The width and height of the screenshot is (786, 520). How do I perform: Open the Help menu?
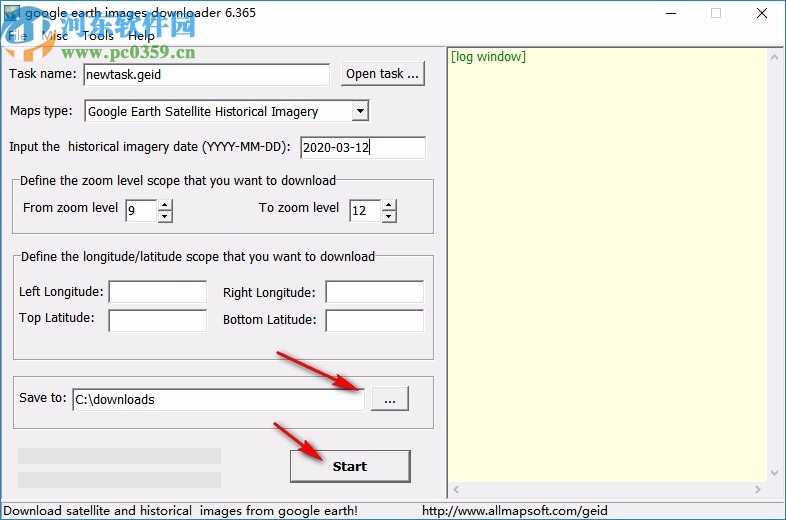141,36
